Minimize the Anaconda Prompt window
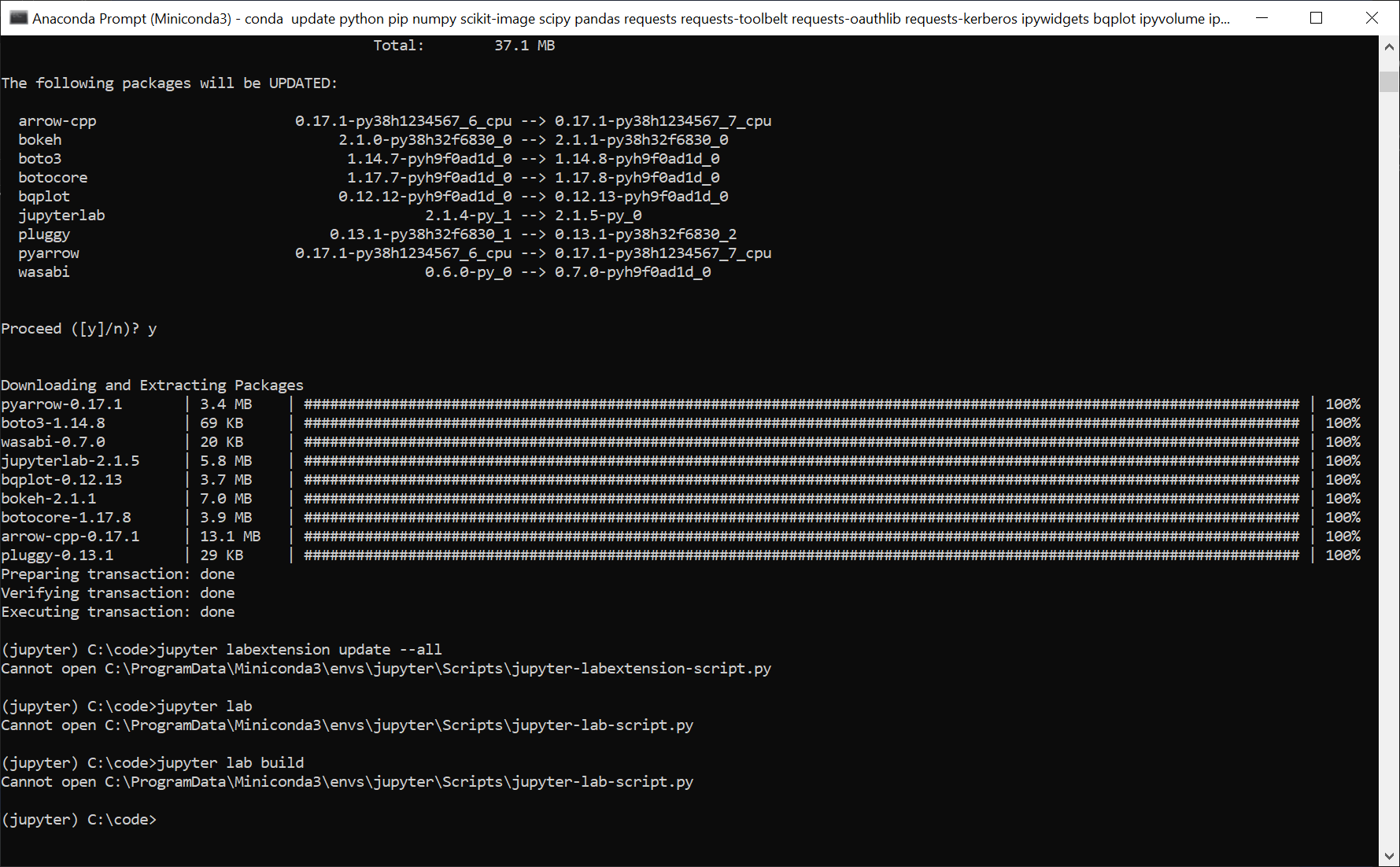This screenshot has width=1400, height=867. 1261,17
